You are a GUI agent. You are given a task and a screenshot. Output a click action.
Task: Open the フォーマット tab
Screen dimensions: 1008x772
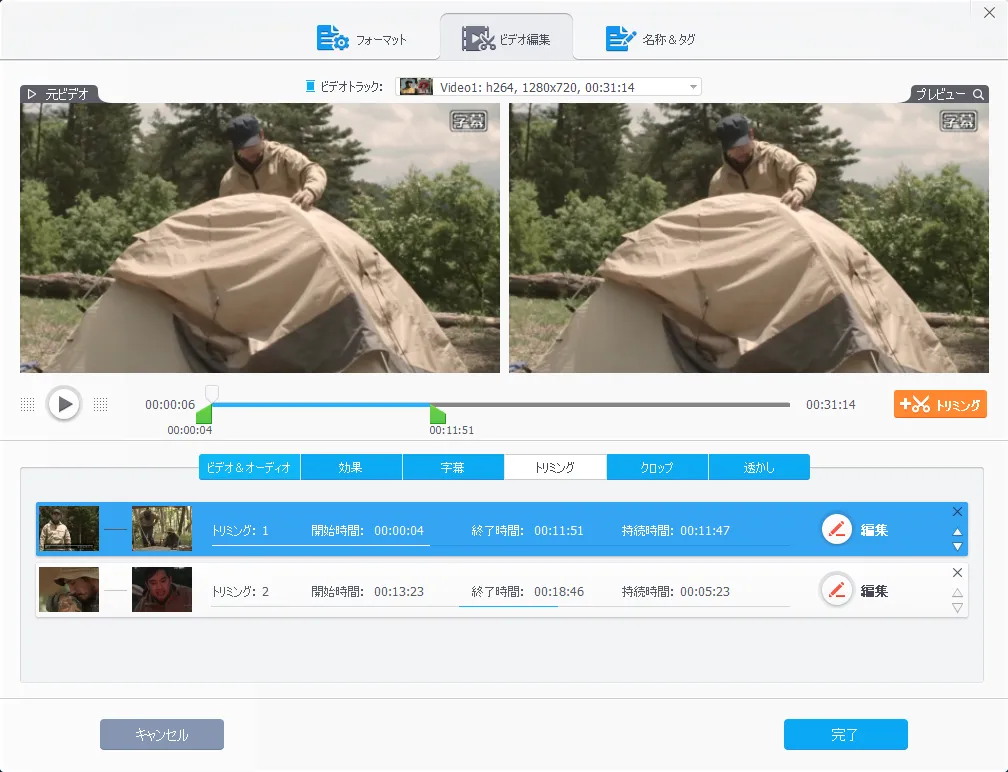pyautogui.click(x=362, y=39)
